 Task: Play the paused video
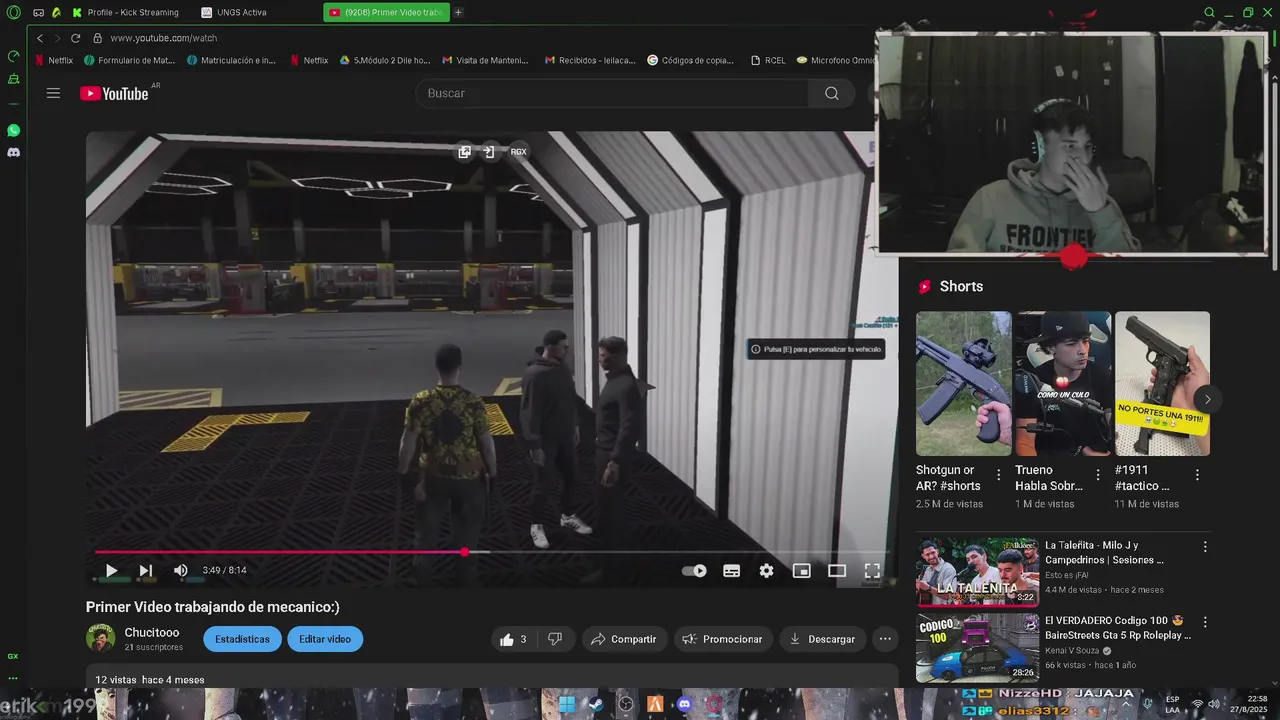pyautogui.click(x=111, y=570)
